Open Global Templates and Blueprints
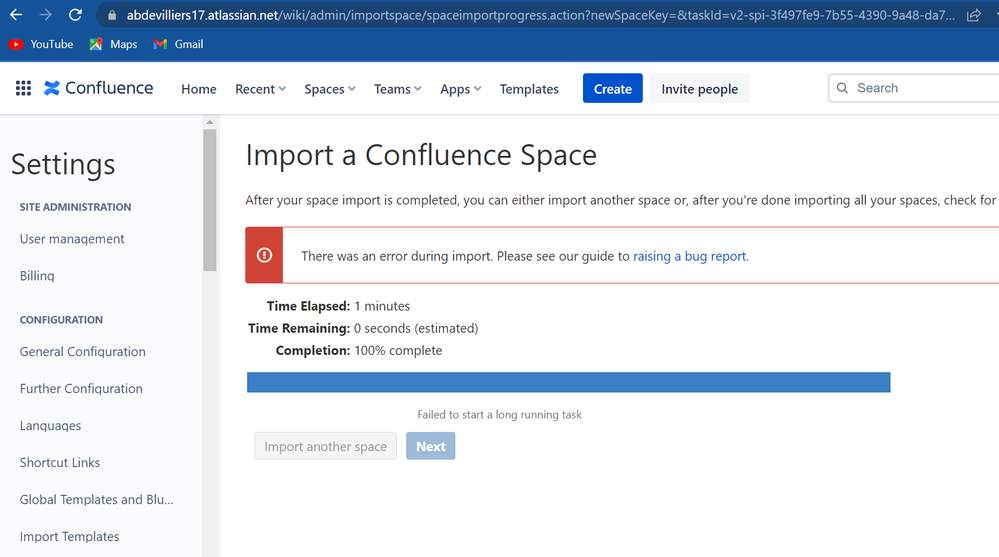Screen dimensions: 999x557 pyautogui.click(x=96, y=500)
